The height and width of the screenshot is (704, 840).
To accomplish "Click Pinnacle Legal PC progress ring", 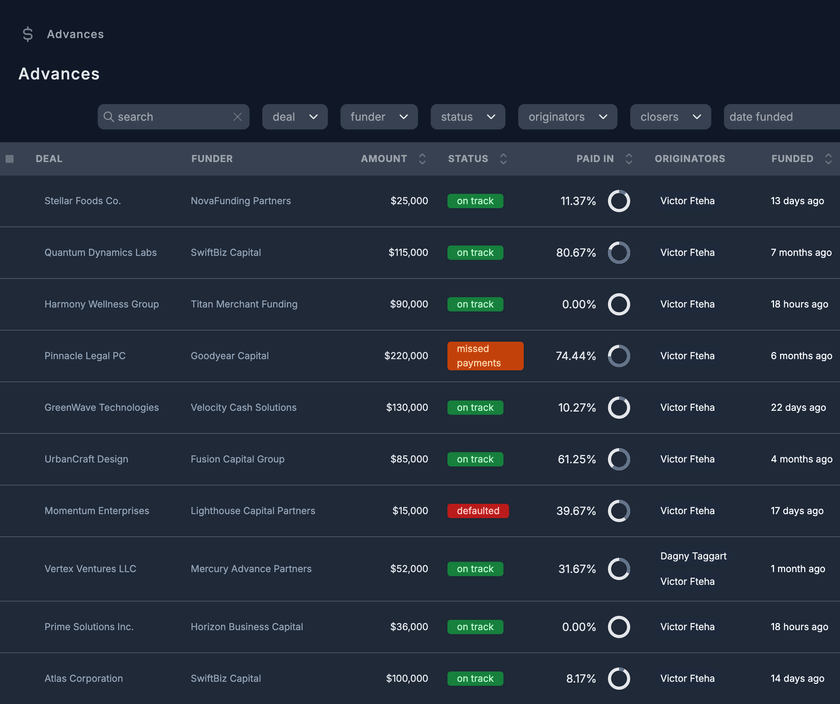I will coord(619,356).
